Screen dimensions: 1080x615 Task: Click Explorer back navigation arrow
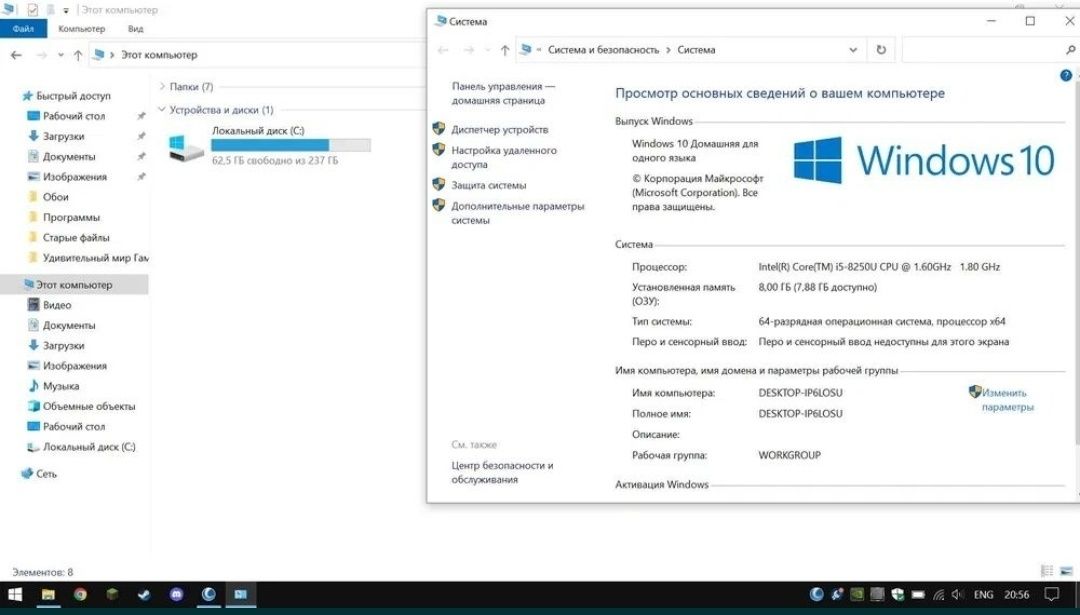click(x=17, y=54)
